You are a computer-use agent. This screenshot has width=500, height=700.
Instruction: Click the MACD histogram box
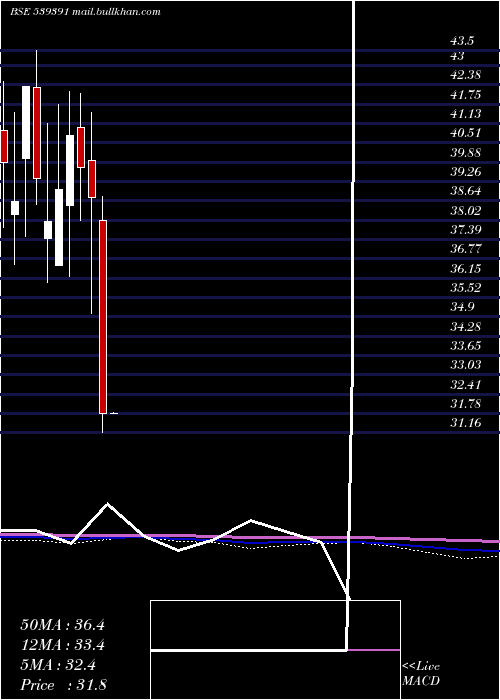[275, 650]
